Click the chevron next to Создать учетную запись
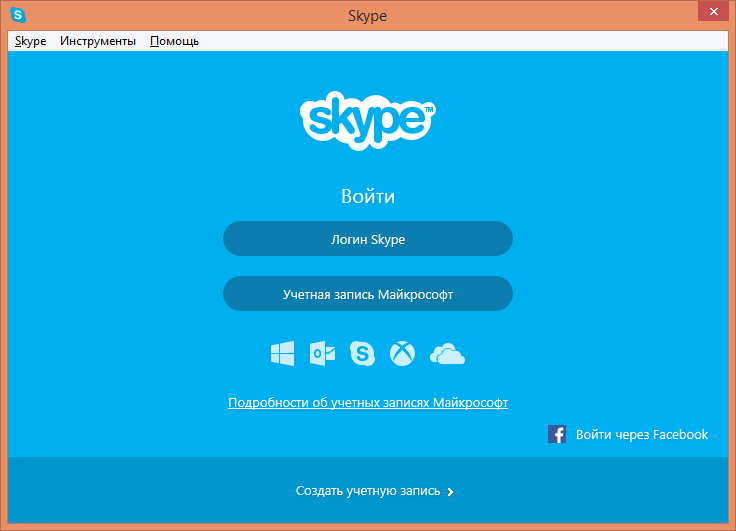The height and width of the screenshot is (531, 736). (x=451, y=492)
